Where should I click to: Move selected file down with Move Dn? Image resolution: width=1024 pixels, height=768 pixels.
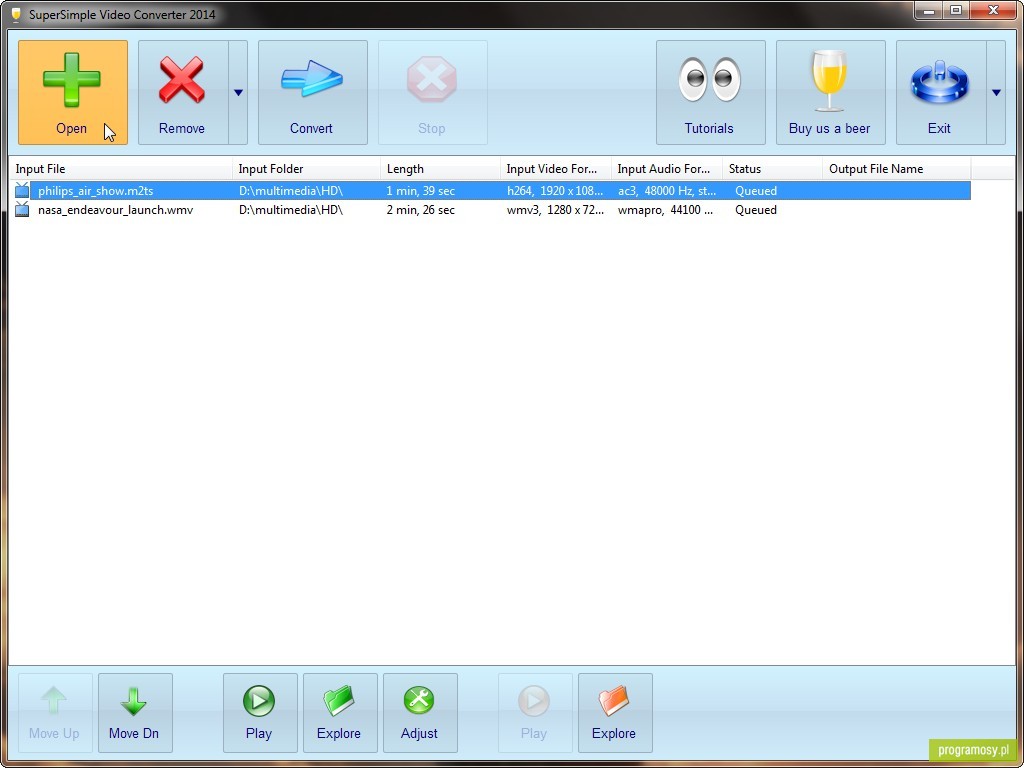click(135, 712)
